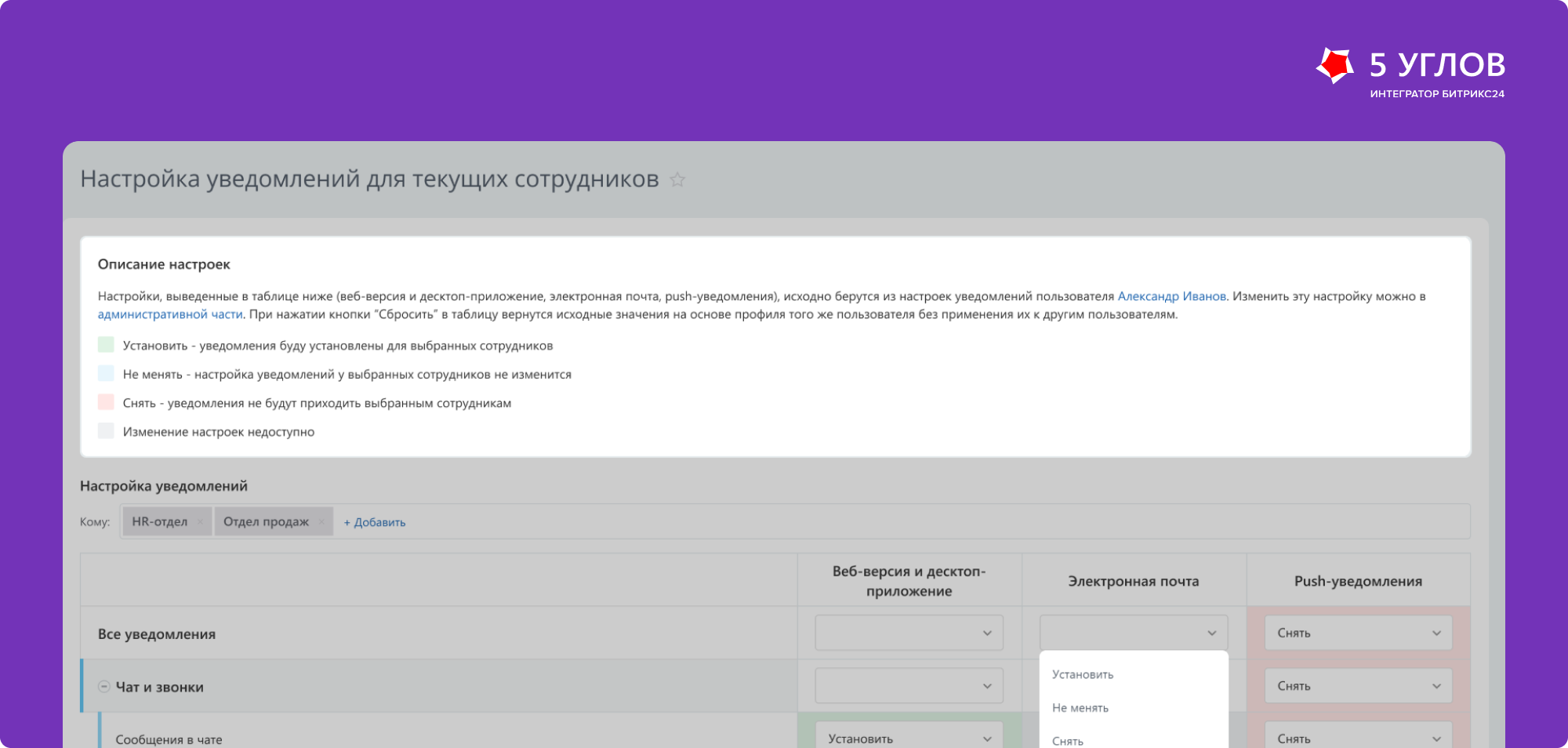Open the Александр Иванов profile link
The width and height of the screenshot is (1568, 748).
click(1171, 296)
